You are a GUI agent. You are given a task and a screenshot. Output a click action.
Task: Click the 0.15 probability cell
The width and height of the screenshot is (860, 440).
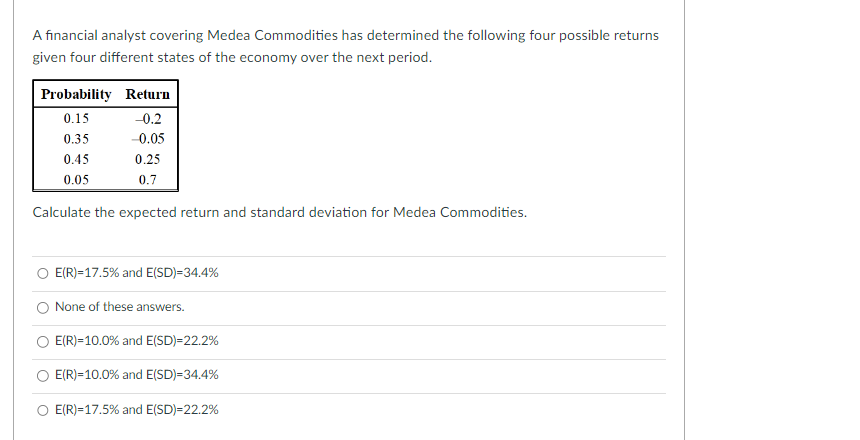tap(76, 118)
